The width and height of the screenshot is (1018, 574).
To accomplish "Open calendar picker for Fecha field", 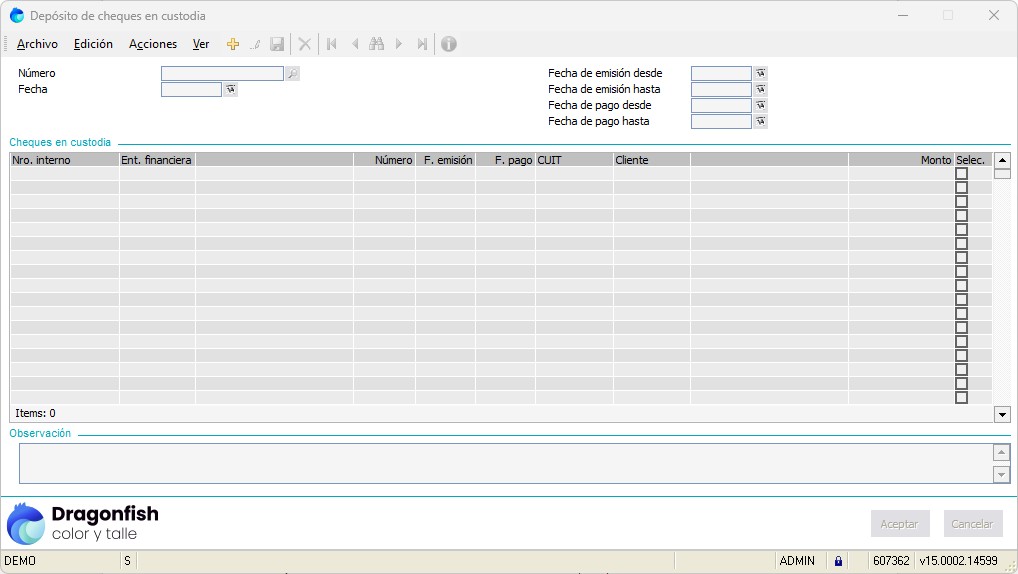I will (x=231, y=90).
